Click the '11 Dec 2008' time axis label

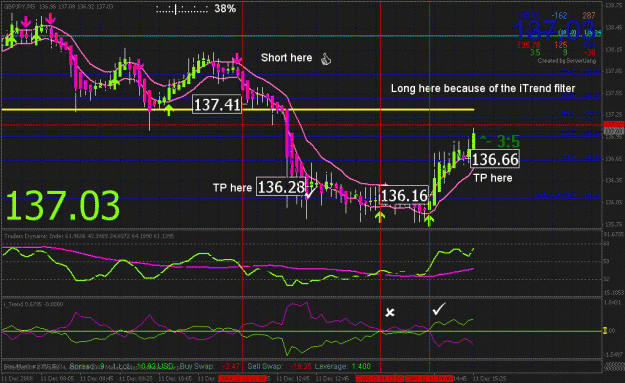[x=18, y=378]
